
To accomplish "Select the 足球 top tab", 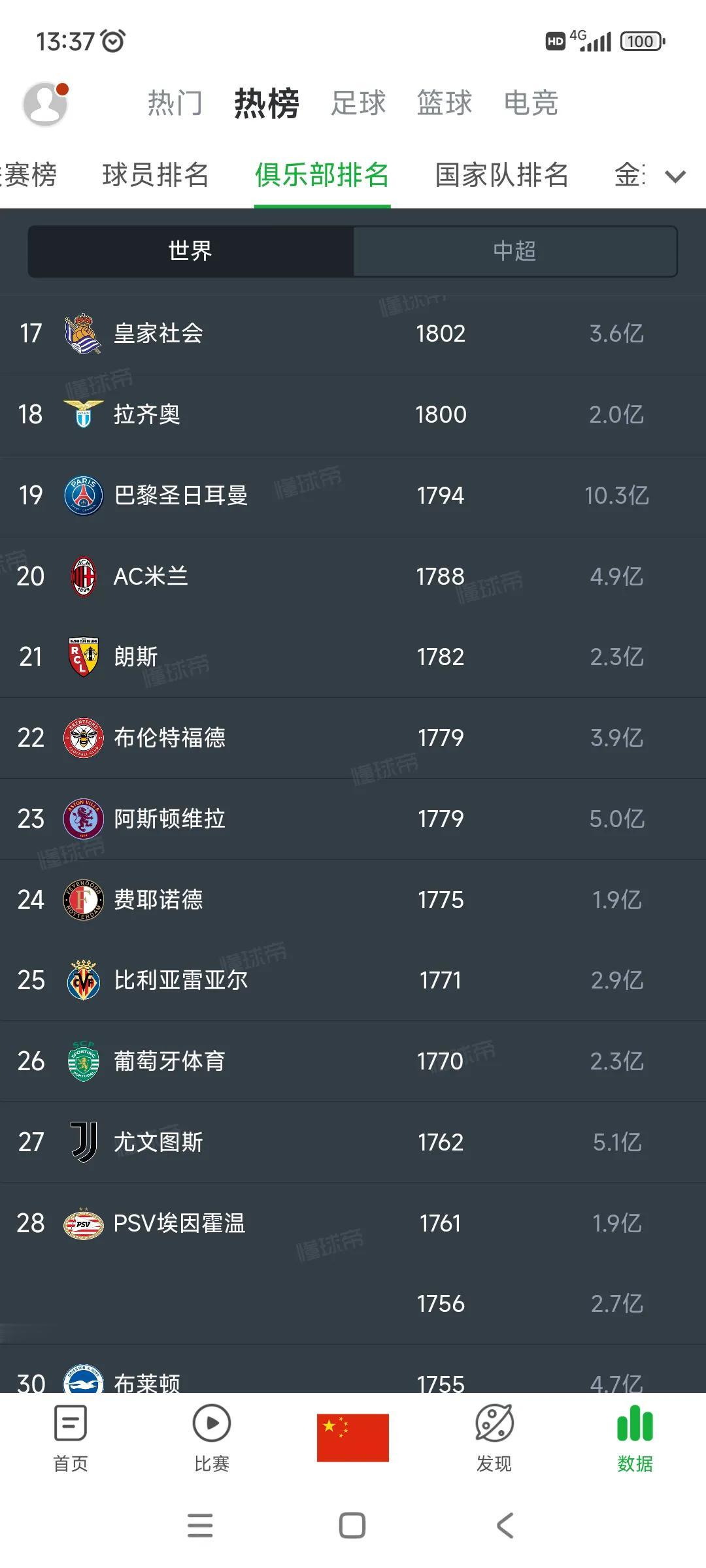I will click(x=358, y=103).
